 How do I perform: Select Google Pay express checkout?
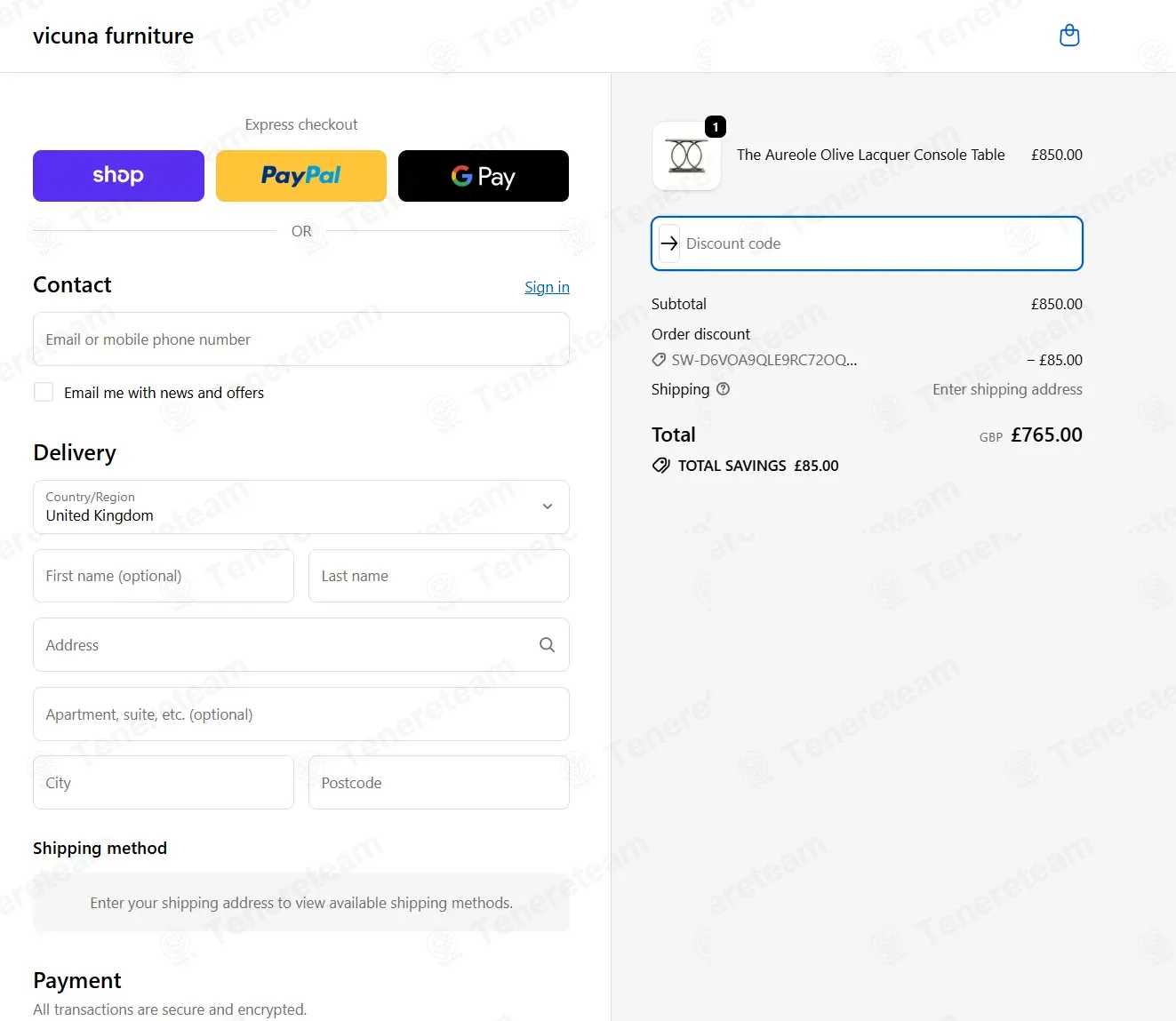(484, 176)
